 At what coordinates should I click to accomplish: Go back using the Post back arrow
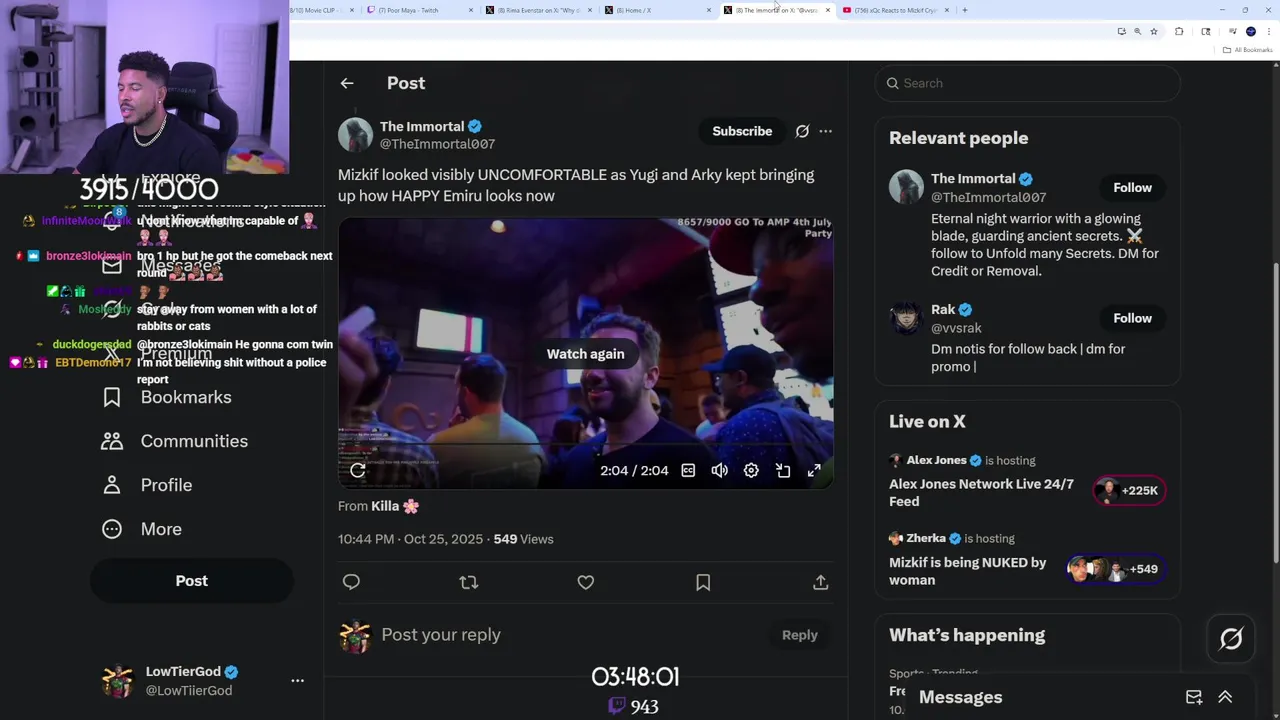coord(347,83)
